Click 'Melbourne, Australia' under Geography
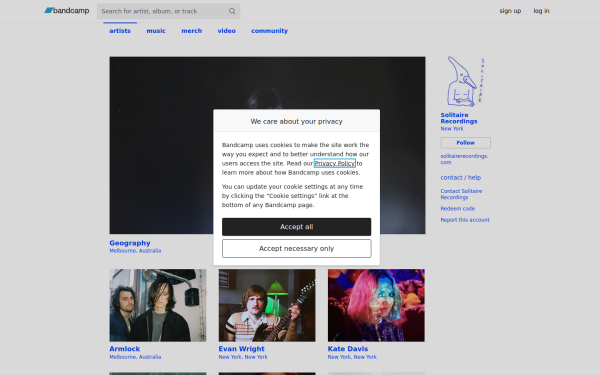This screenshot has height=375, width=600. click(135, 251)
